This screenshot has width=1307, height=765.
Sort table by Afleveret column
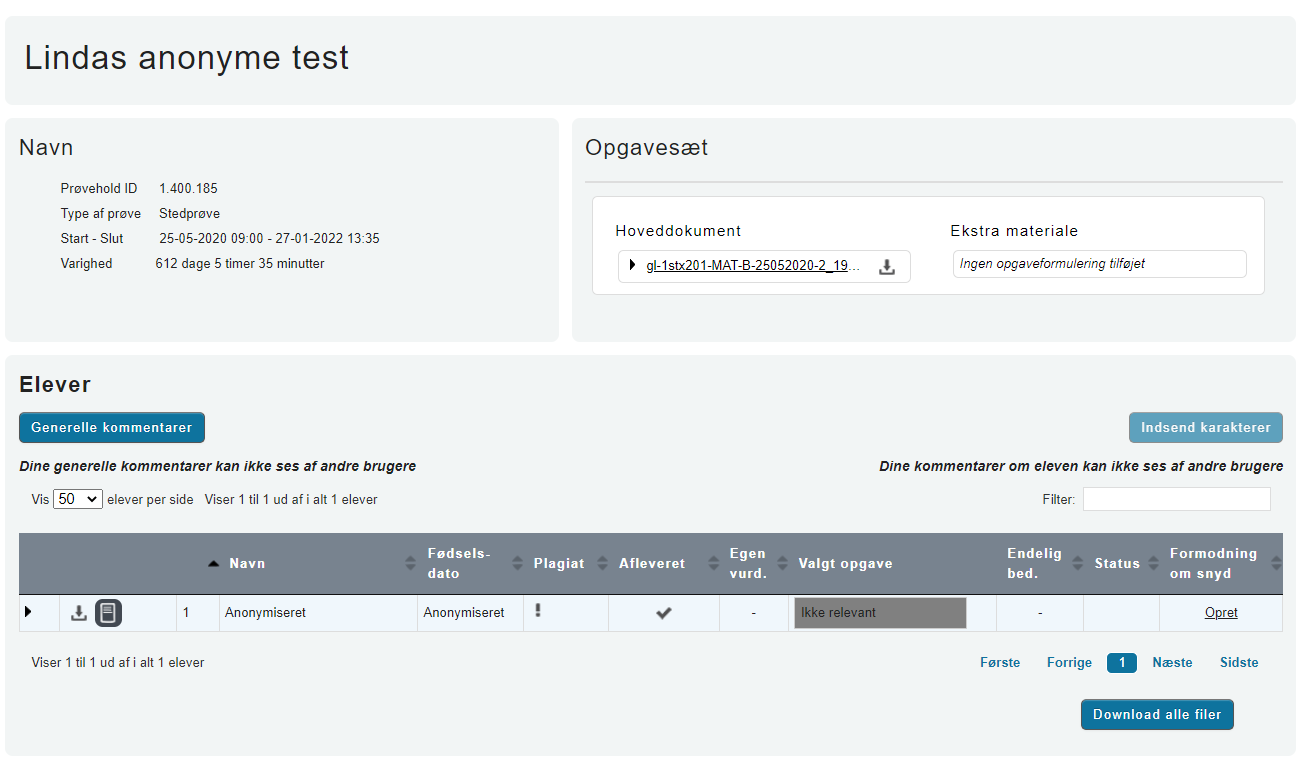tap(664, 563)
